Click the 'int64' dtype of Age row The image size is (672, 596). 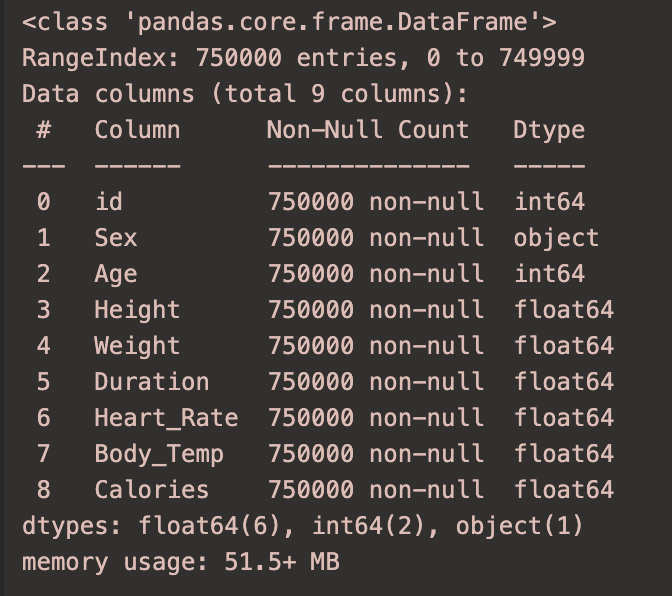point(549,273)
